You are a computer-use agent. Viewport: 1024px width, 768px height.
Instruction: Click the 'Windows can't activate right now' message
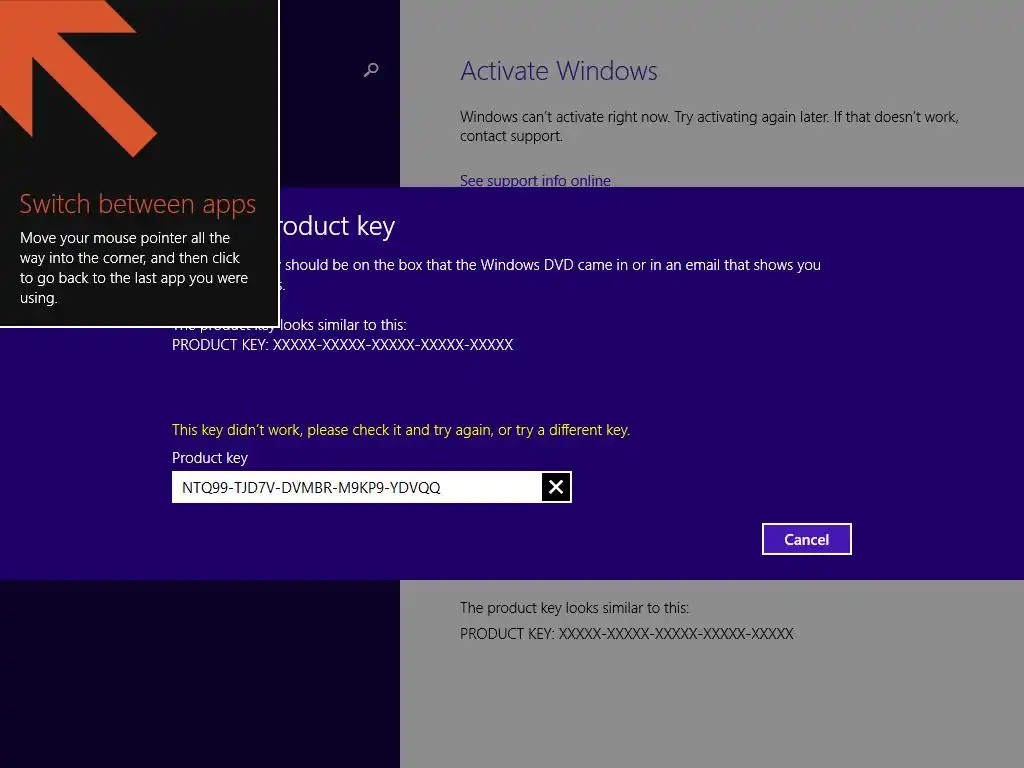click(709, 126)
